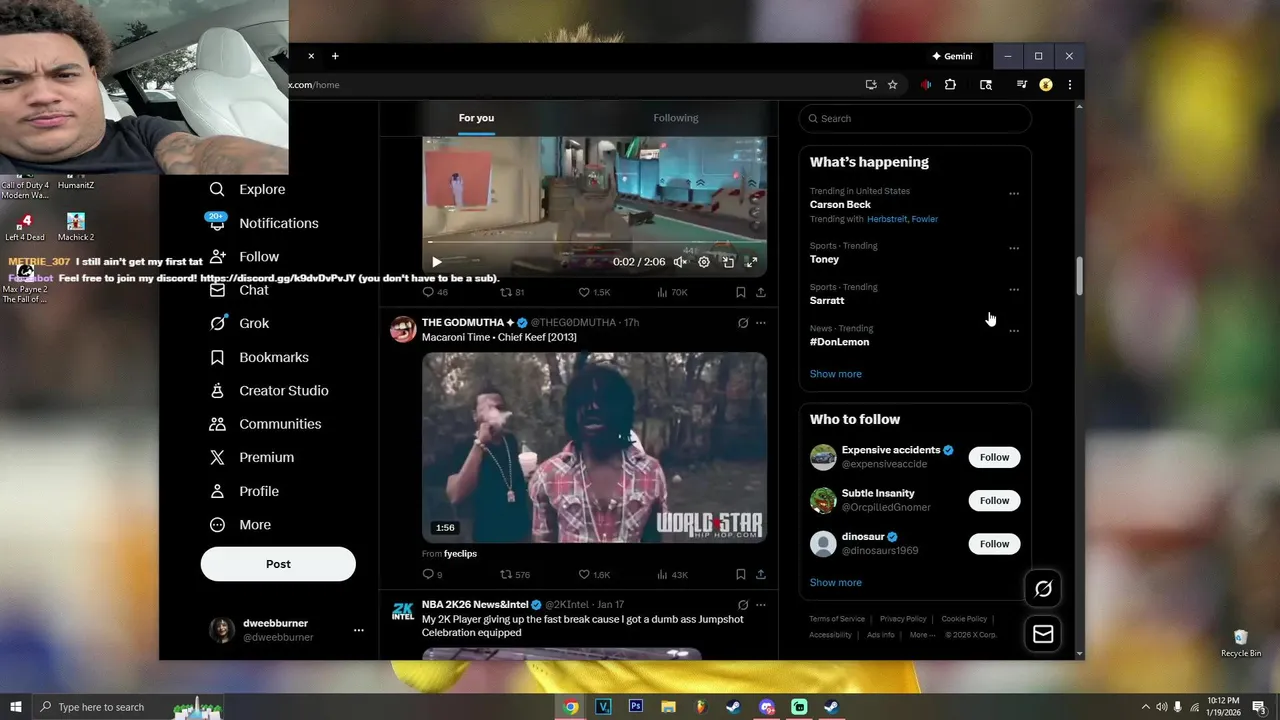The height and width of the screenshot is (720, 1280).
Task: Open more options for Sarratt trend
Action: (x=1014, y=290)
